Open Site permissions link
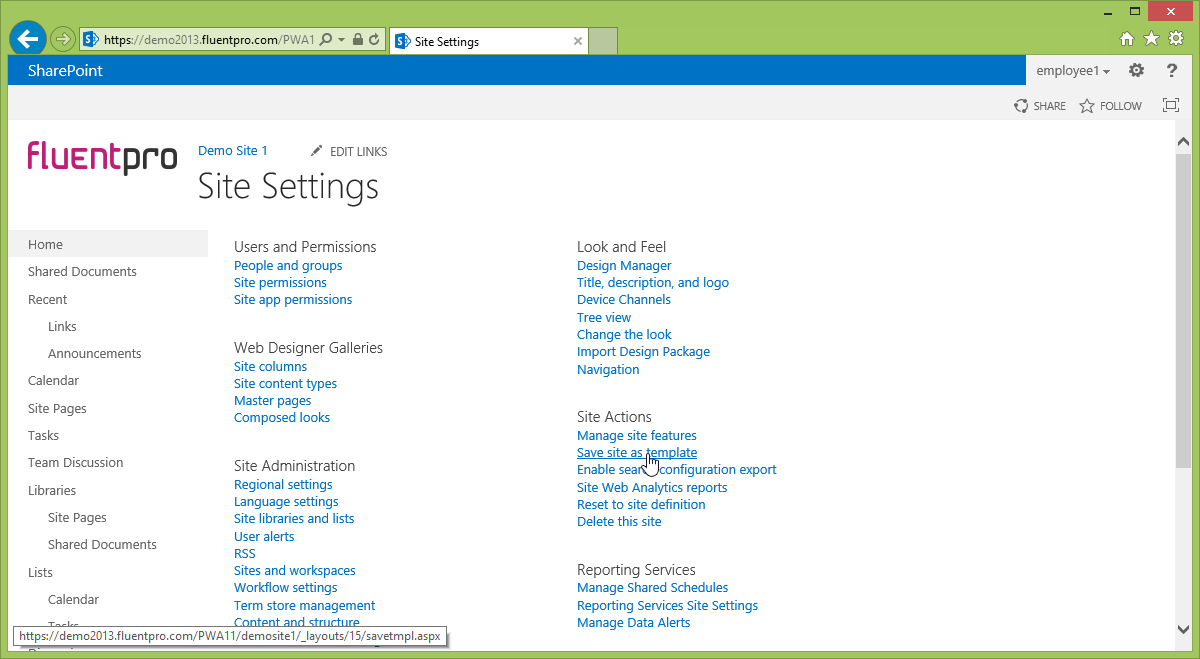 [280, 282]
